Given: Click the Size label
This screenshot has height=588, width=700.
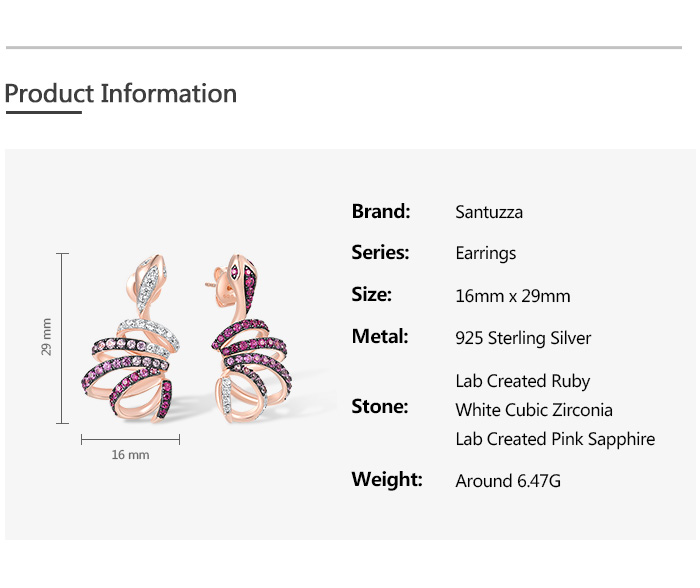Looking at the screenshot, I should click(371, 294).
